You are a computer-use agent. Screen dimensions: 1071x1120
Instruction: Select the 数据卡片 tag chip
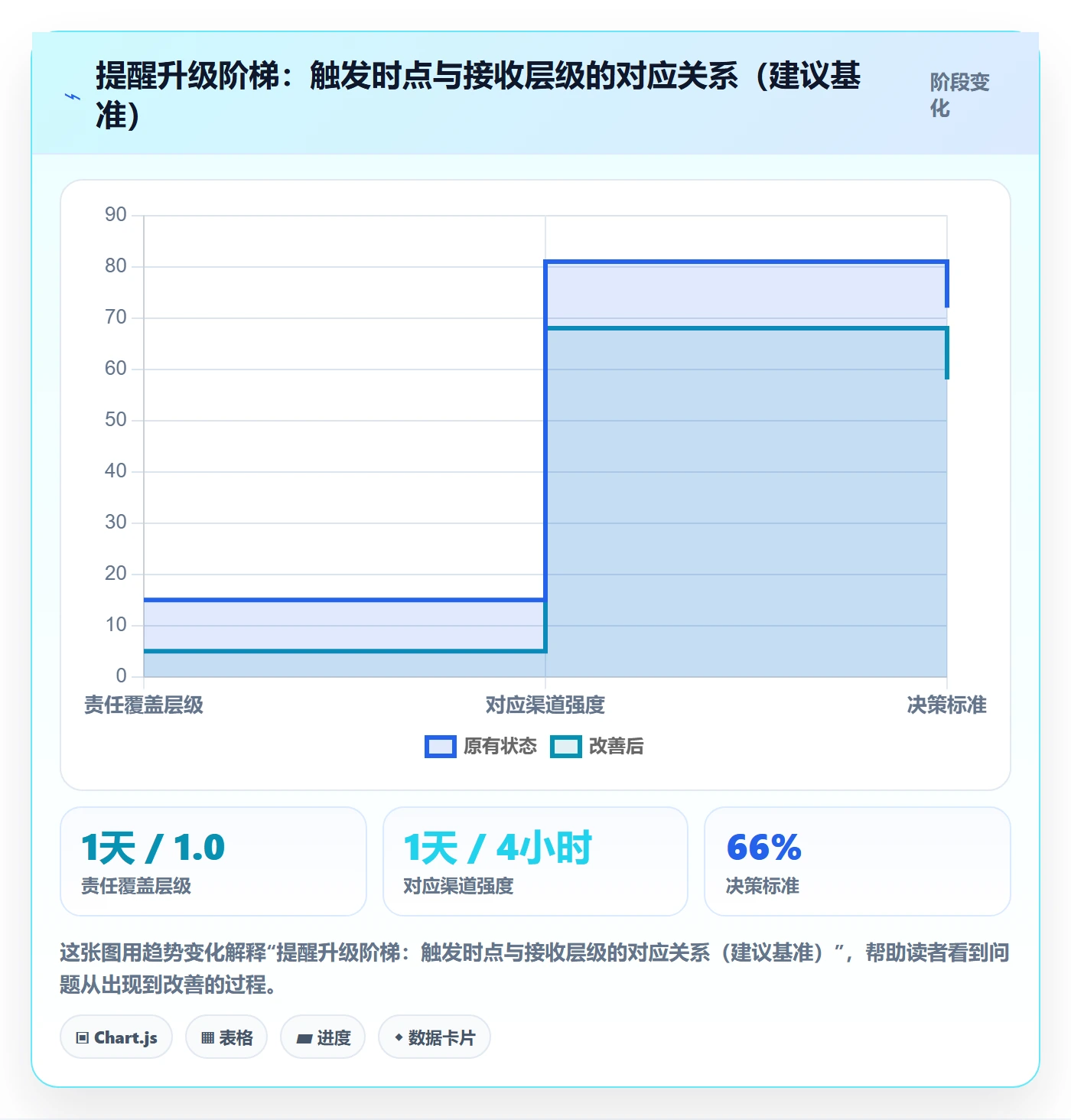[x=435, y=1037]
